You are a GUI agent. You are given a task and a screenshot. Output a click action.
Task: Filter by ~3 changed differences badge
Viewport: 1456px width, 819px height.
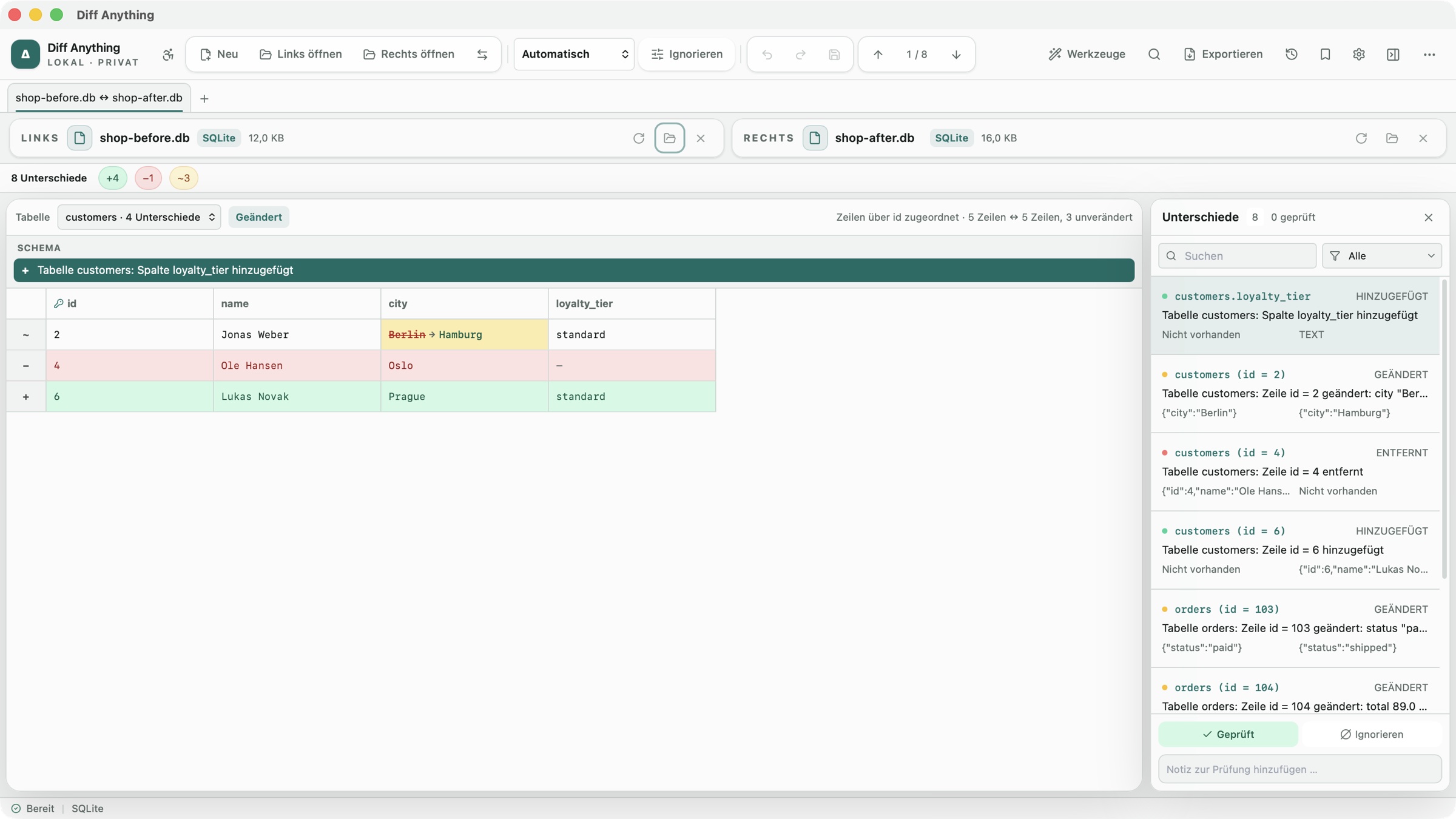point(184,178)
